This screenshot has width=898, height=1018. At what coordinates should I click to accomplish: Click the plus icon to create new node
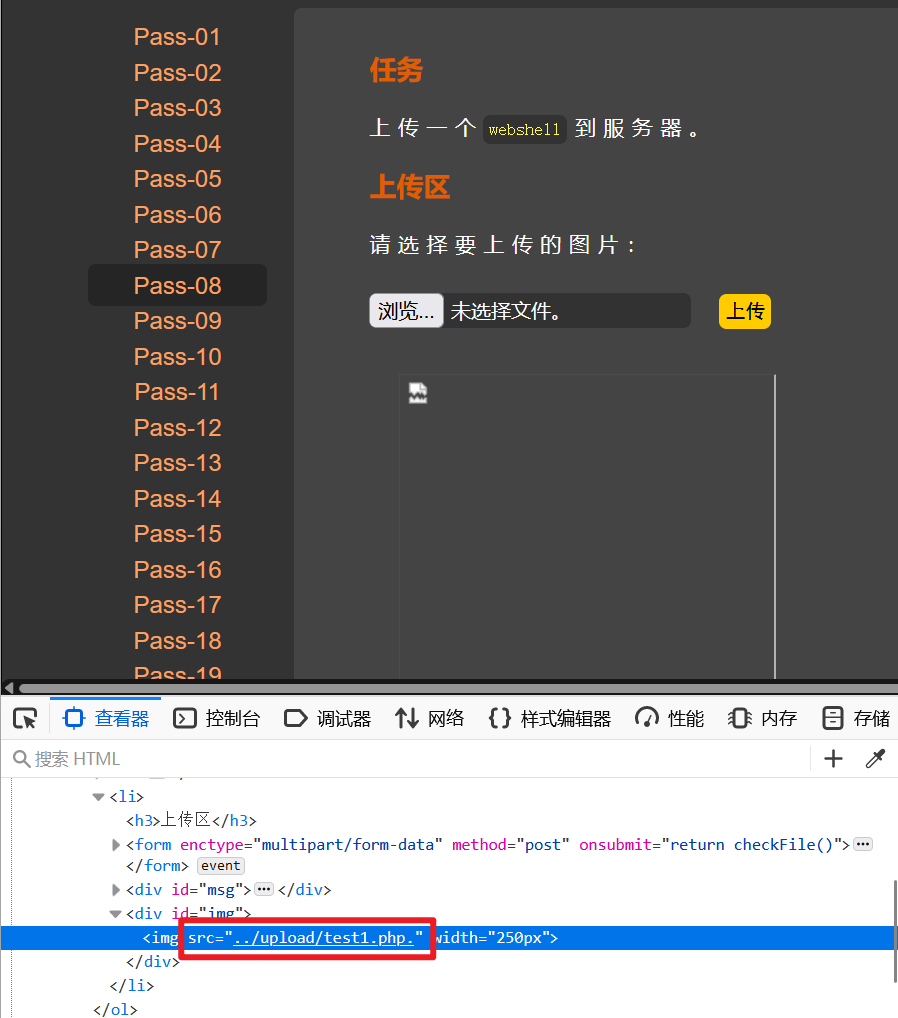(x=833, y=758)
